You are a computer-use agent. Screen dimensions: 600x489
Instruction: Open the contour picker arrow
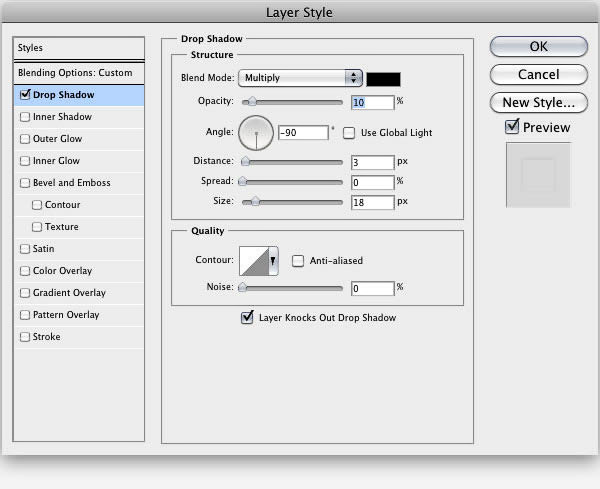[x=273, y=261]
